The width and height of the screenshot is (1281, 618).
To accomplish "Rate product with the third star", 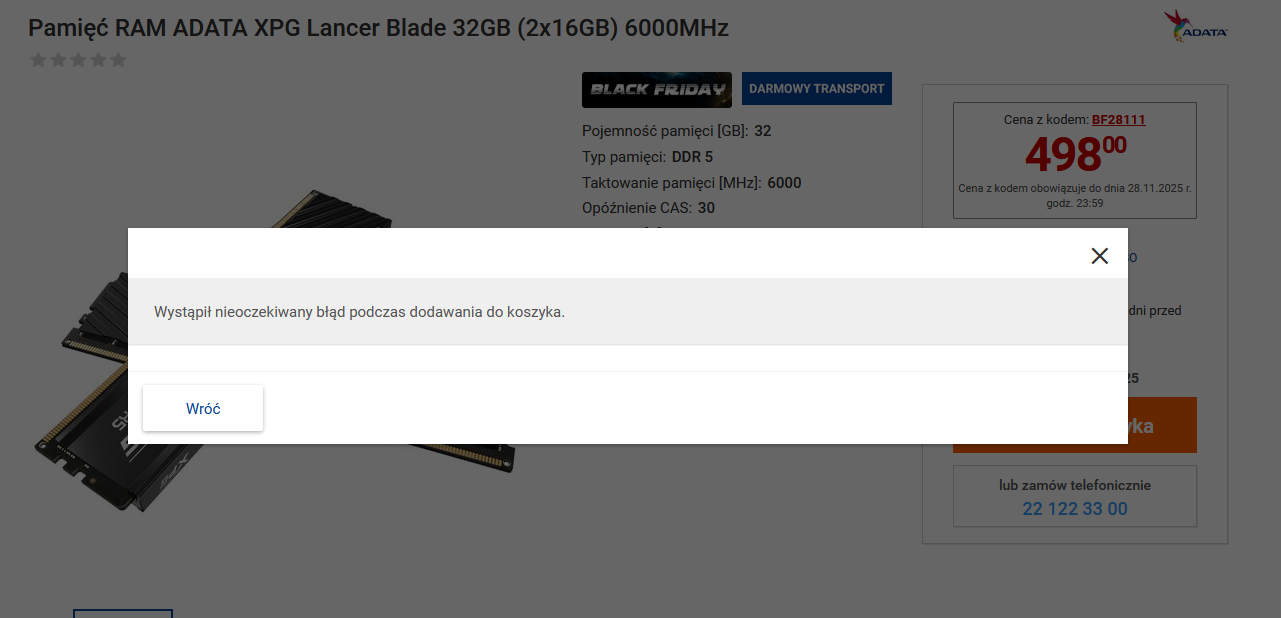I will coord(79,60).
